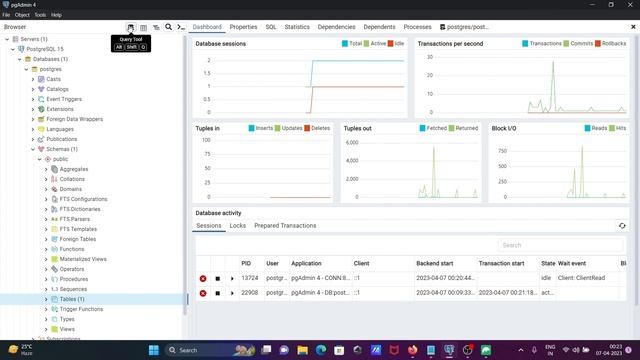Refresh the Database activity table

pyautogui.click(x=622, y=226)
